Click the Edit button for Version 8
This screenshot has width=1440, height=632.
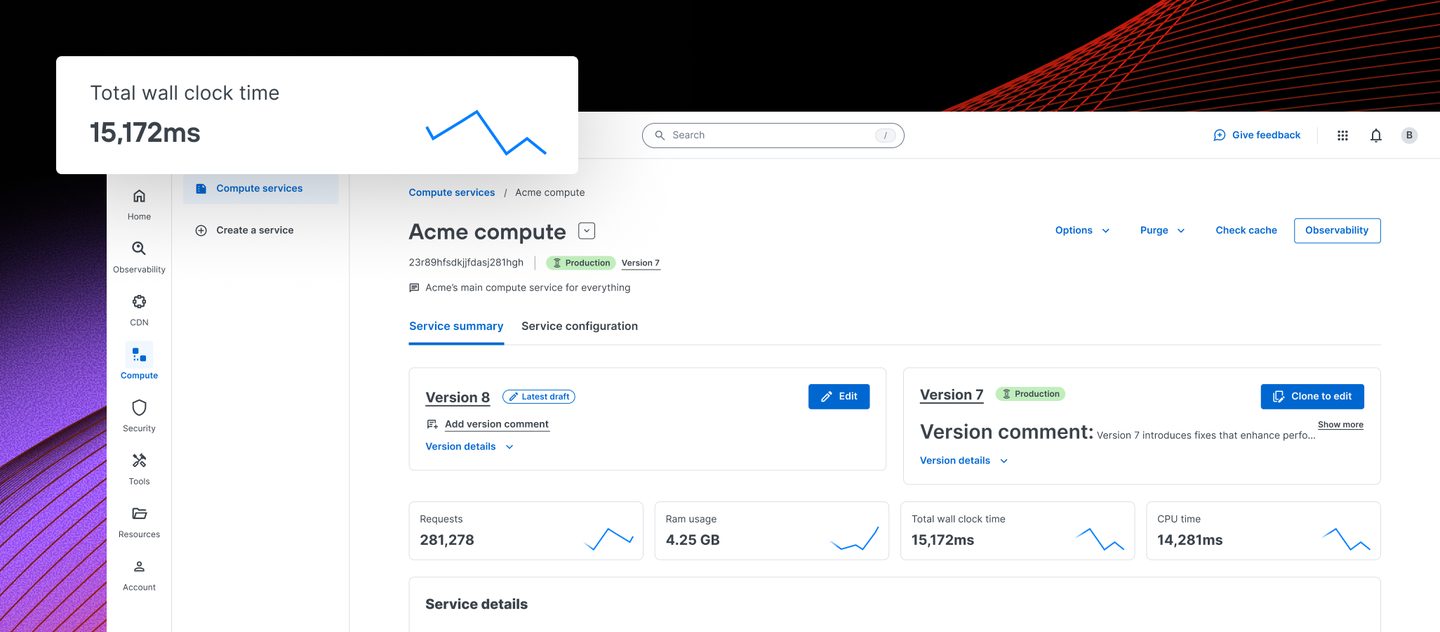(x=839, y=397)
